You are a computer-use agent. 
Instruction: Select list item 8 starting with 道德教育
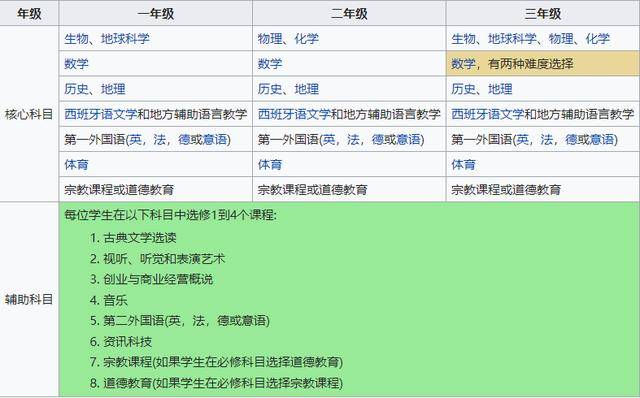coord(223,383)
